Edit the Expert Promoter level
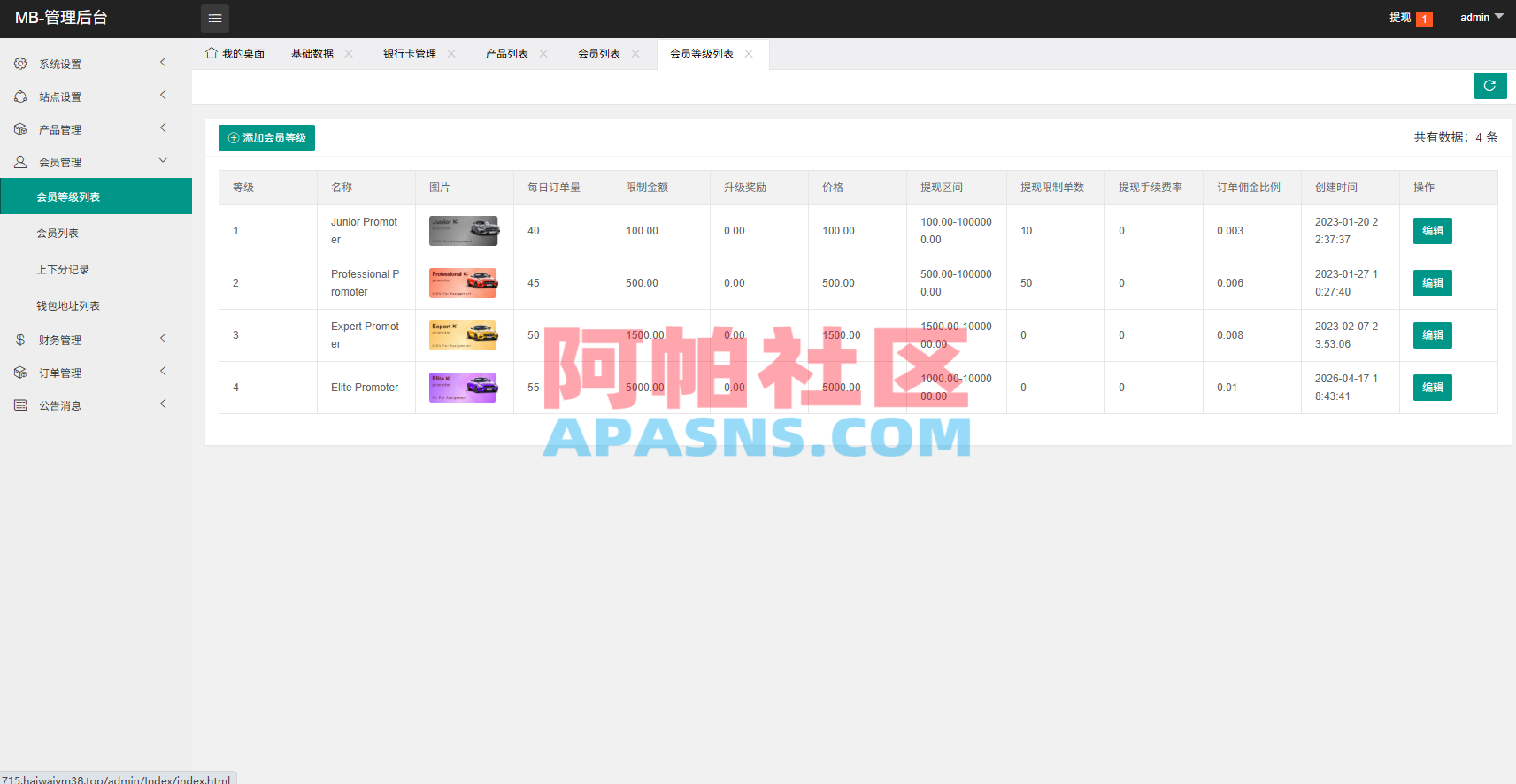This screenshot has height=784, width=1516. (1433, 335)
